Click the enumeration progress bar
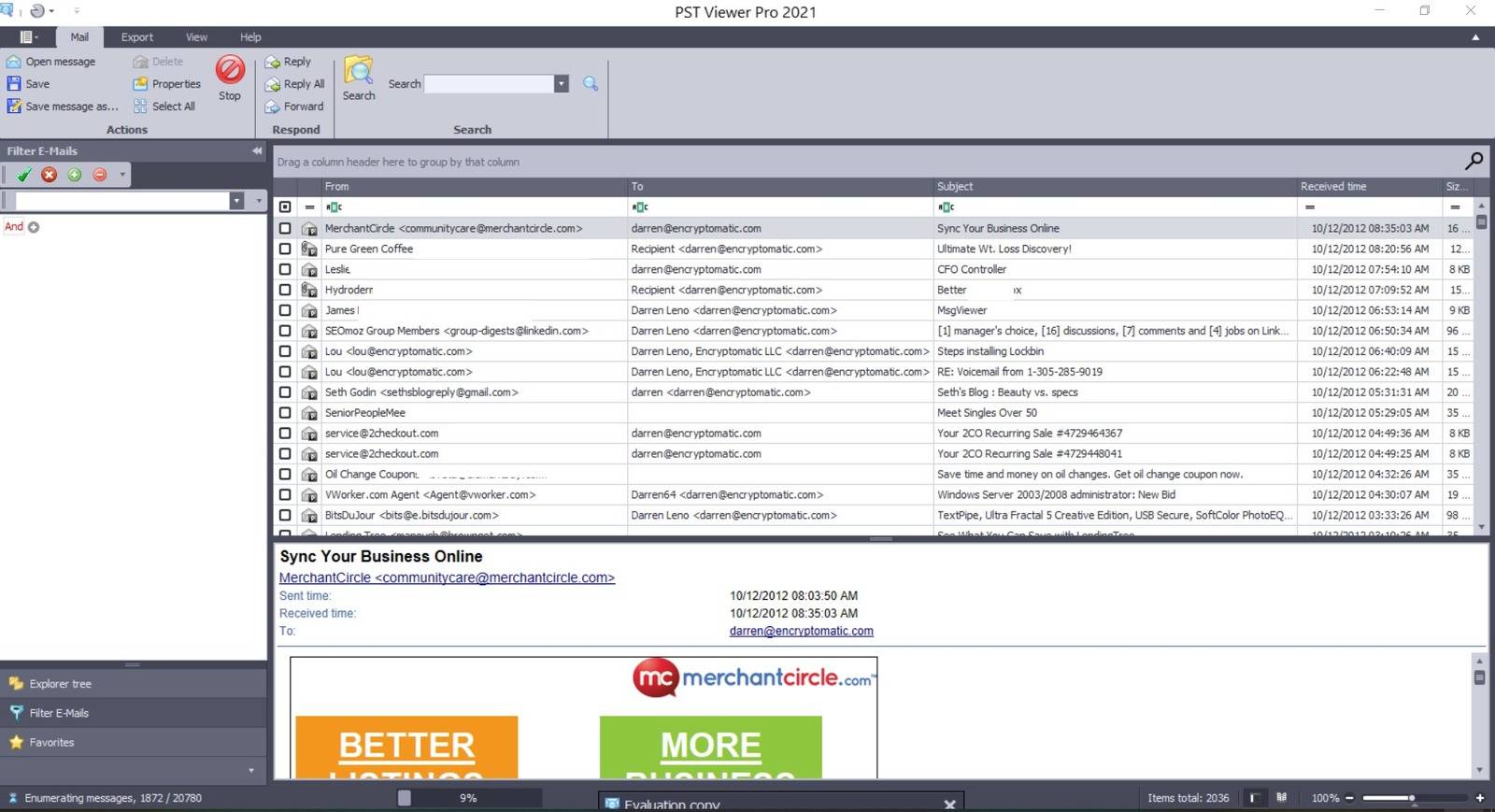 [x=468, y=798]
